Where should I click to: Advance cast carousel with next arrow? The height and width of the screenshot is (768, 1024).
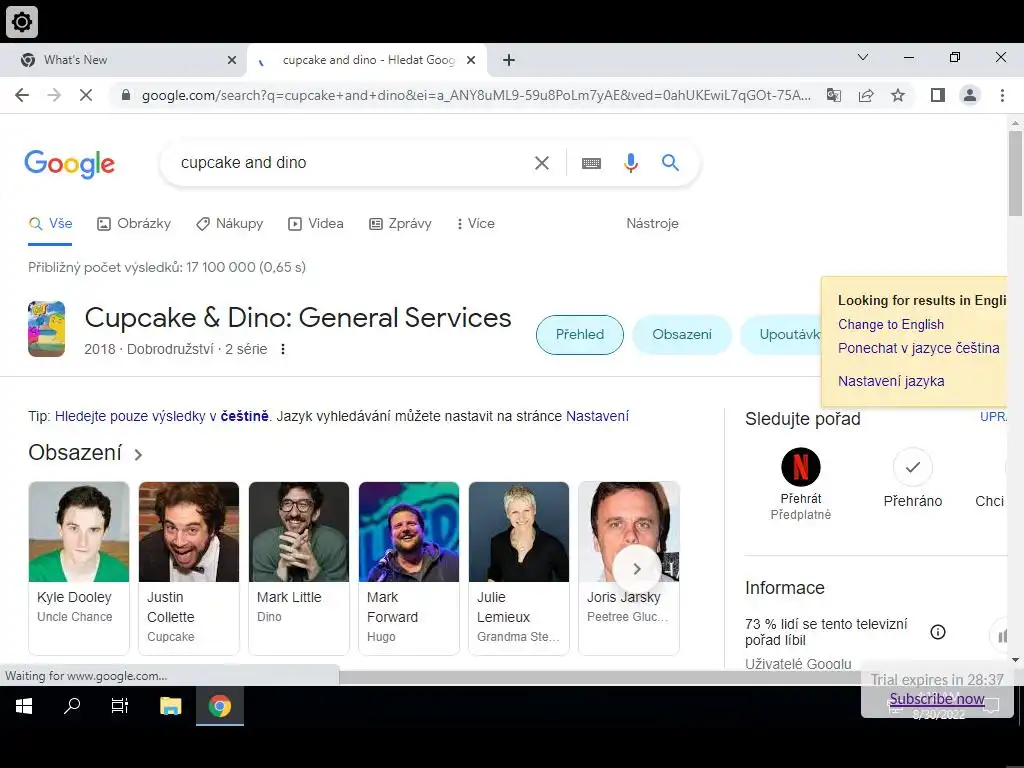(x=637, y=569)
